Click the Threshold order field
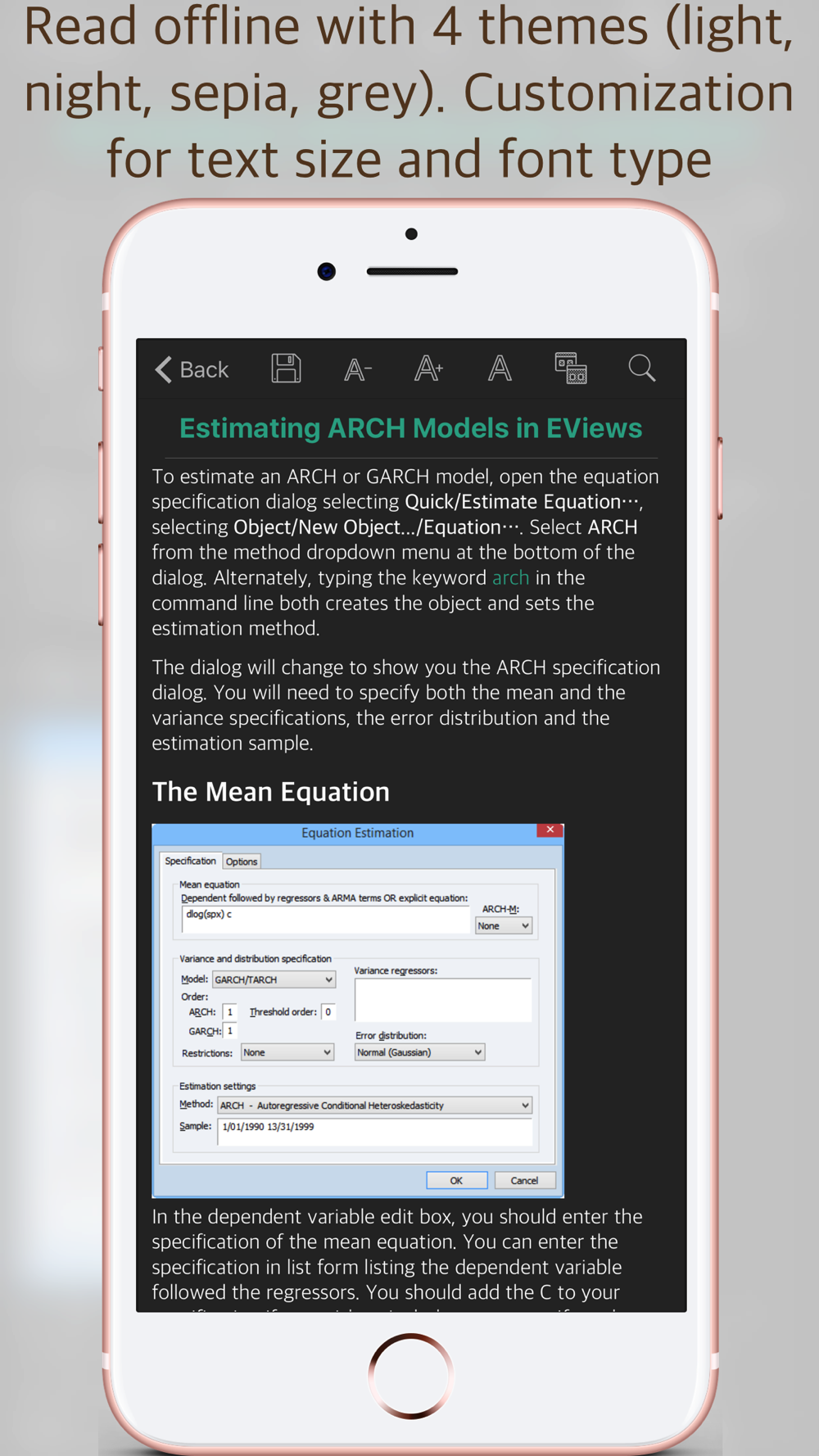This screenshot has height=1456, width=819. (x=328, y=1012)
